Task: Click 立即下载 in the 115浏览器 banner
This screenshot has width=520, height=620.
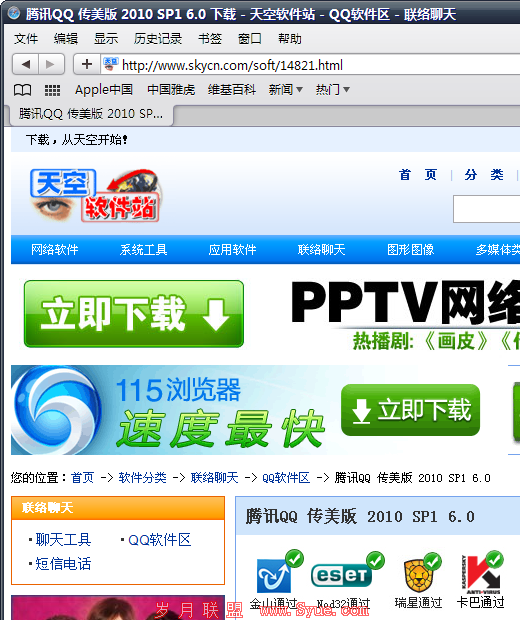Action: [x=410, y=410]
